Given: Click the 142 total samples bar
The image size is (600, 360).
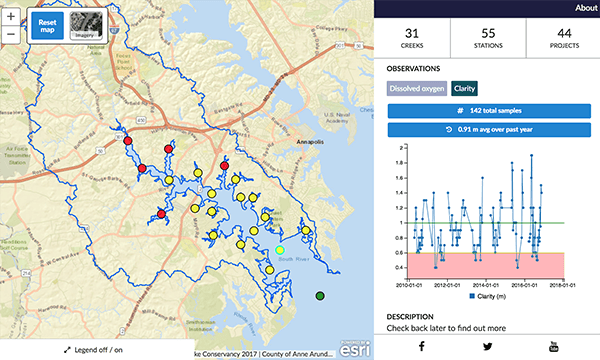Looking at the screenshot, I should [x=489, y=111].
